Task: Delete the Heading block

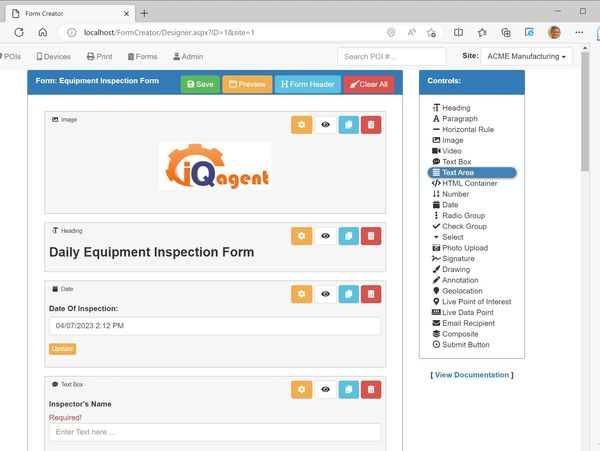Action: pyautogui.click(x=371, y=236)
